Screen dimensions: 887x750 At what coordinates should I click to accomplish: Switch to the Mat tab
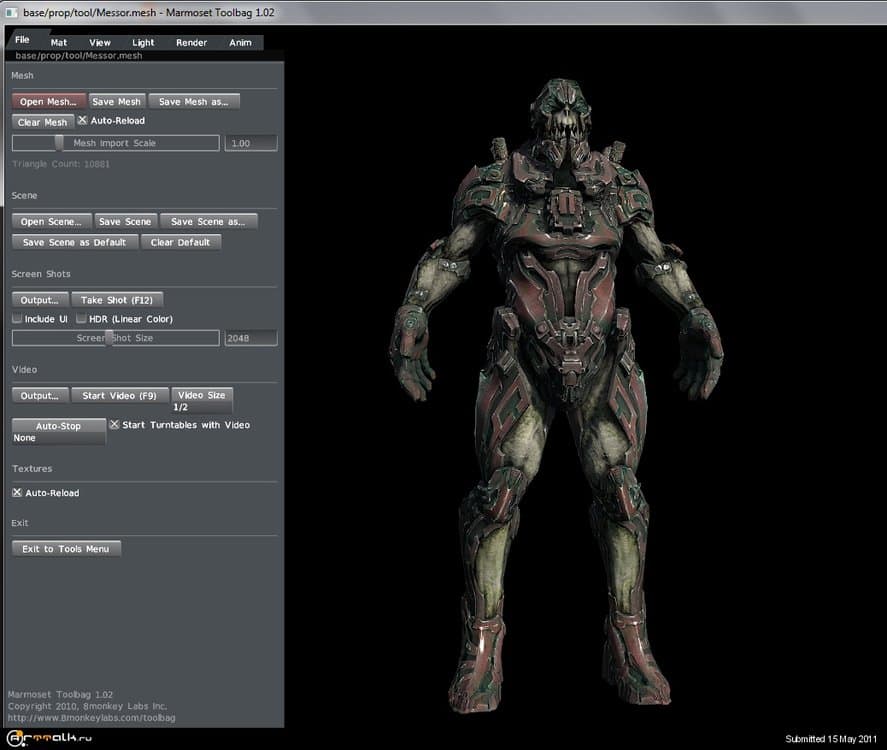pos(59,43)
